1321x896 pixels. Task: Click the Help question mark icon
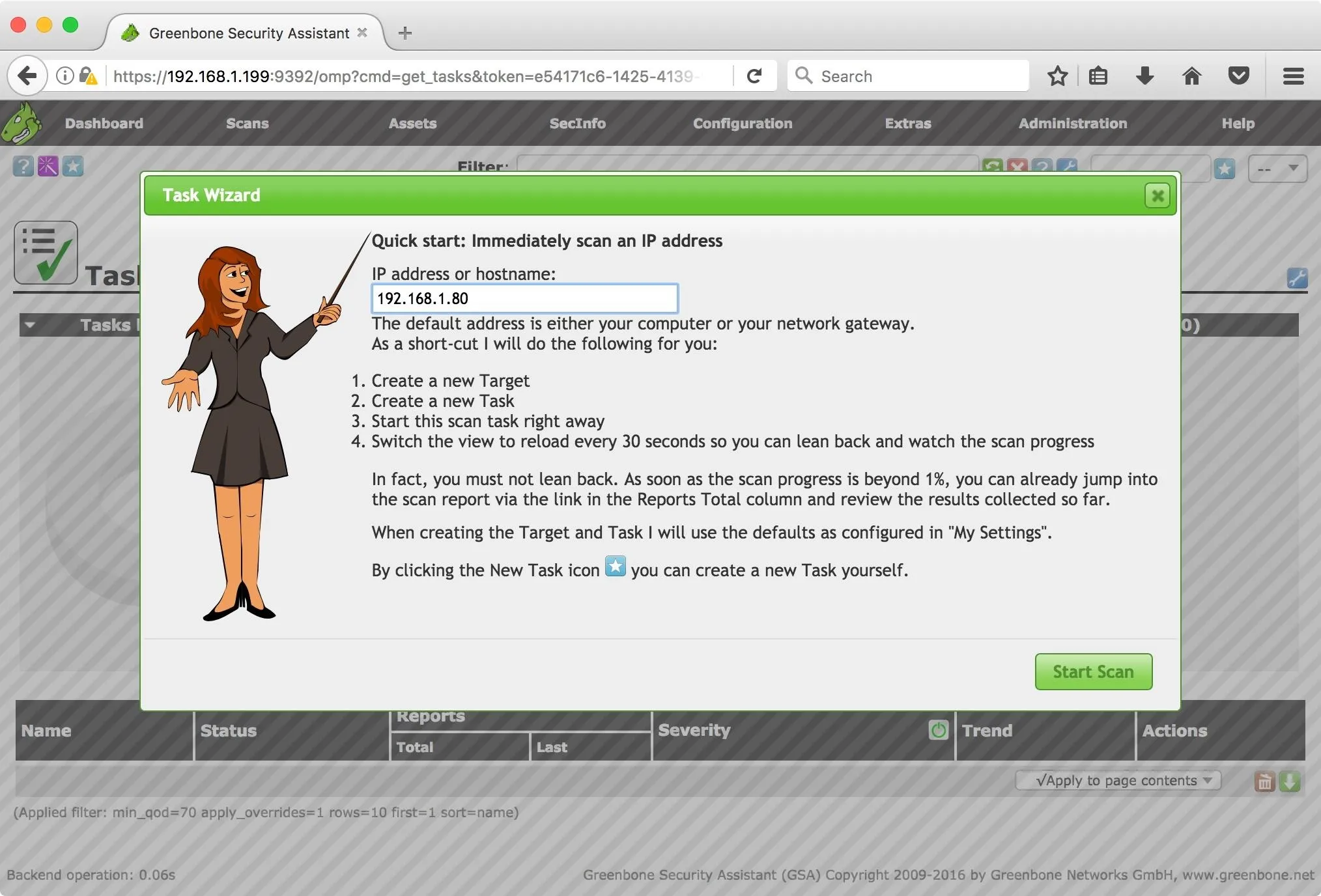23,167
